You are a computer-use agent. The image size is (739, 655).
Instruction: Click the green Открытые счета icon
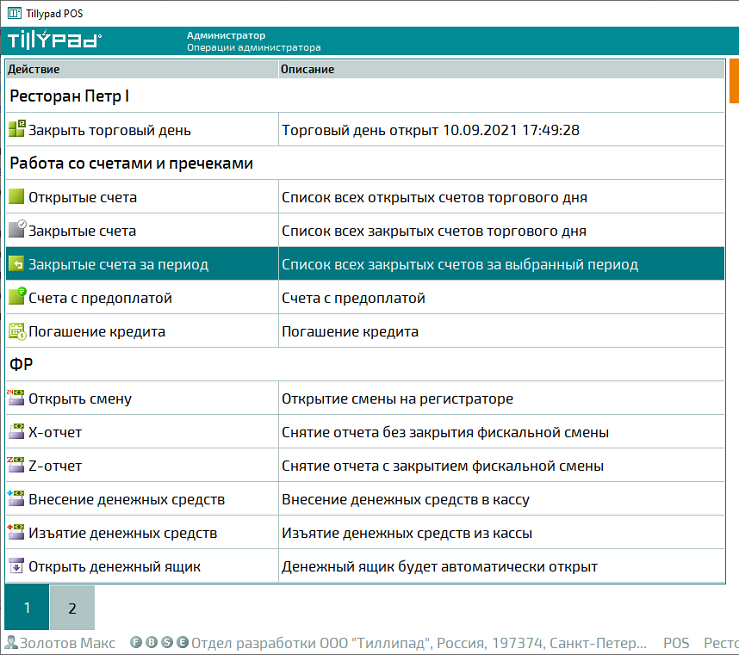[16, 196]
